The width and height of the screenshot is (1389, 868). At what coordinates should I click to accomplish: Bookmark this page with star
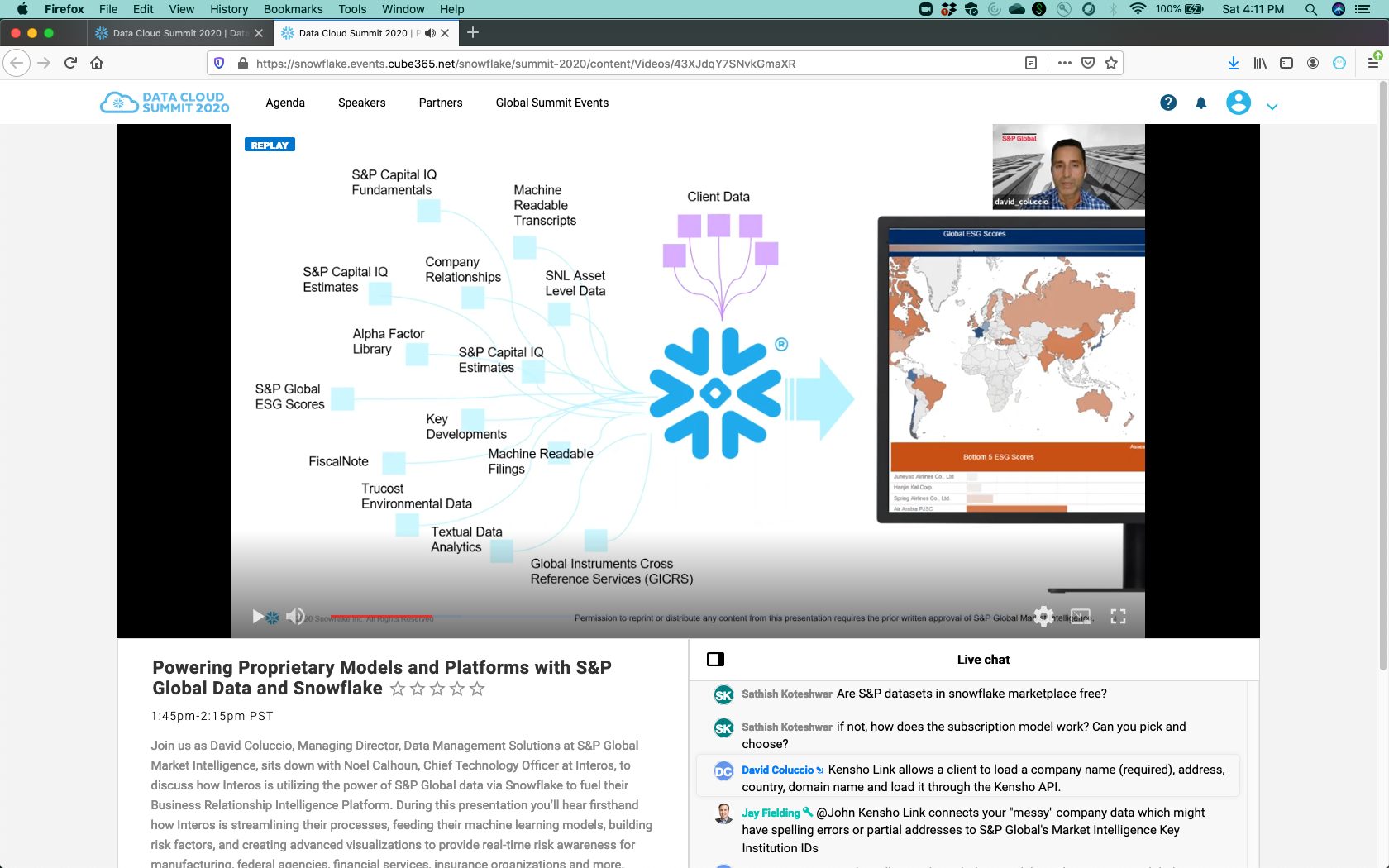tap(1111, 63)
